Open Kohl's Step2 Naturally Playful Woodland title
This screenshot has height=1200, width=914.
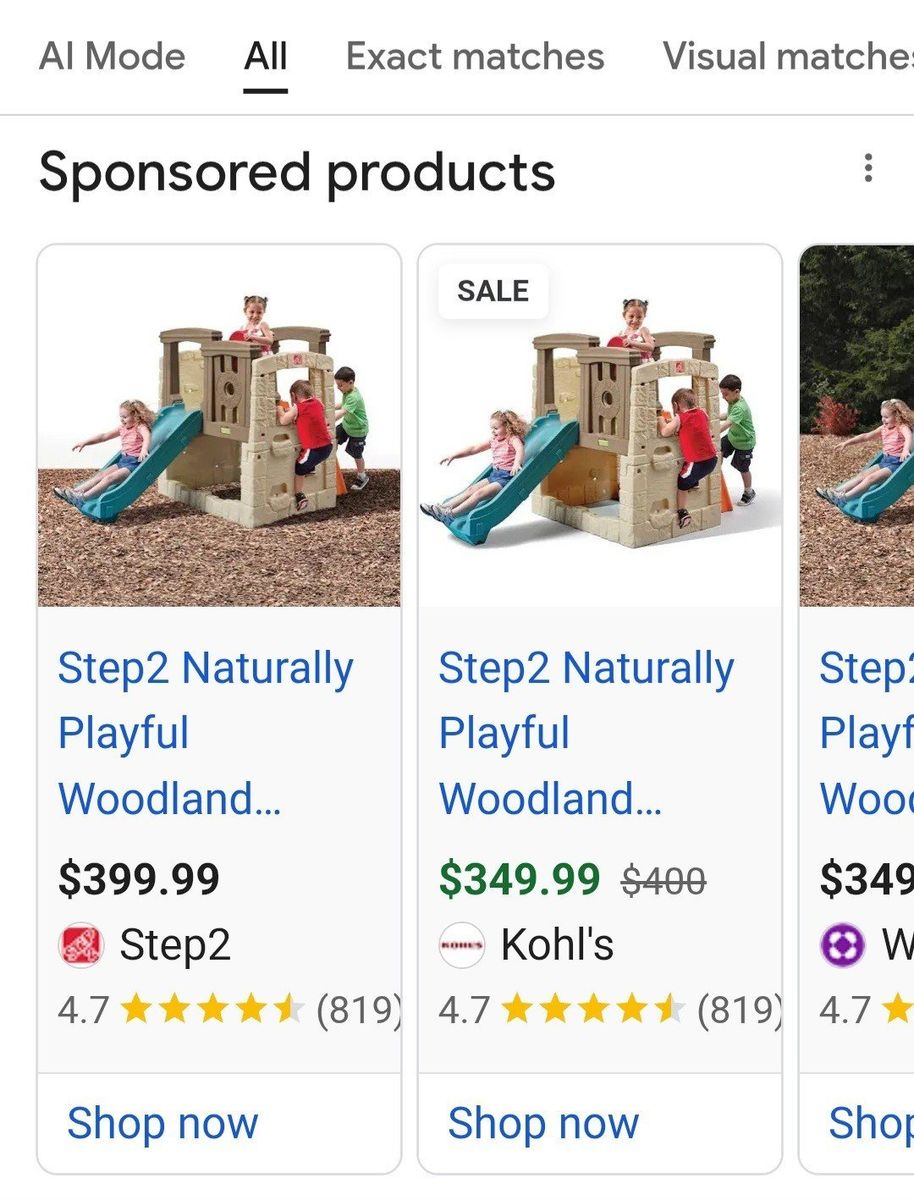point(586,733)
